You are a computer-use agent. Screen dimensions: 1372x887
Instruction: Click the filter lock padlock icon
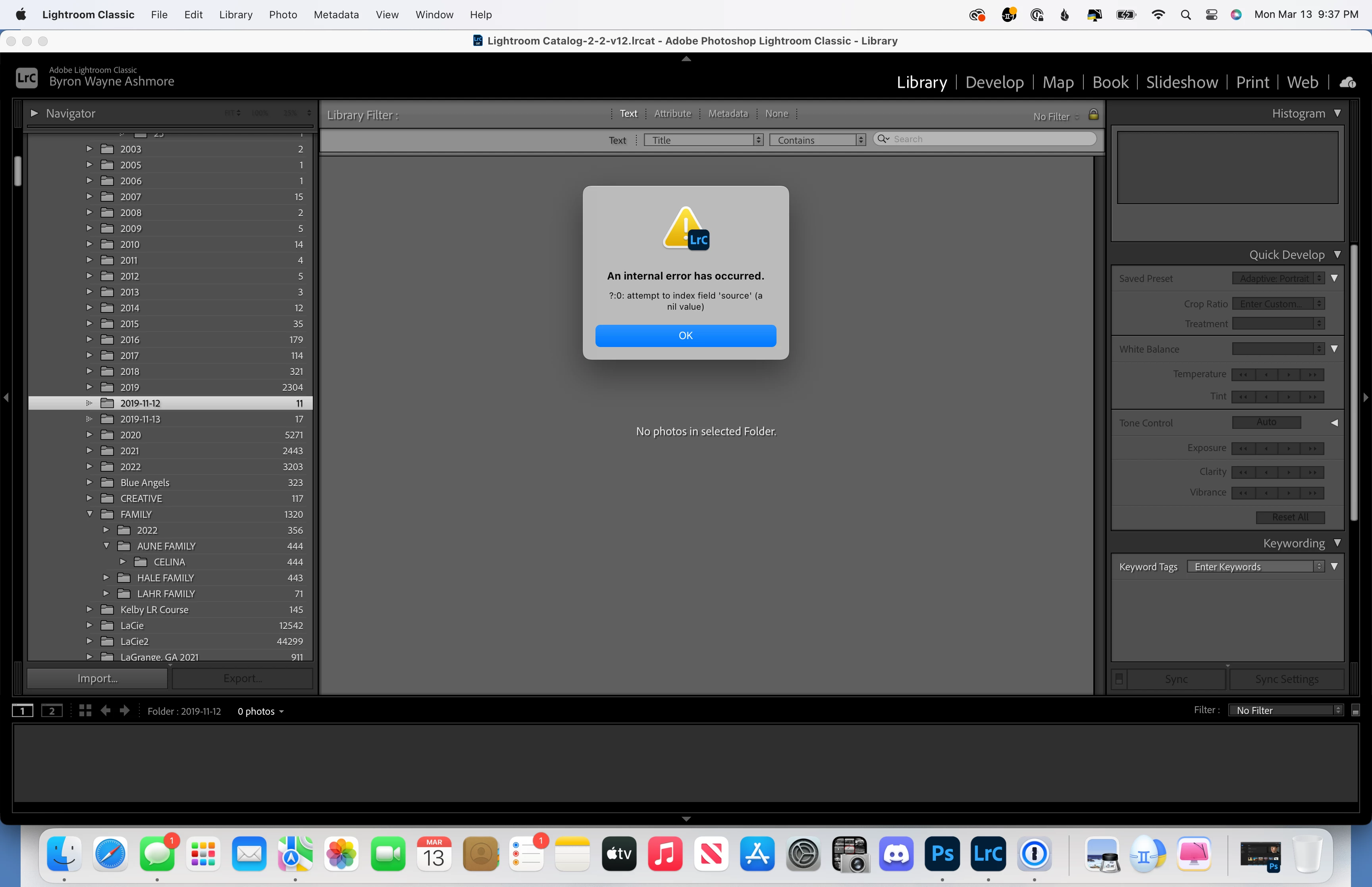point(1093,115)
